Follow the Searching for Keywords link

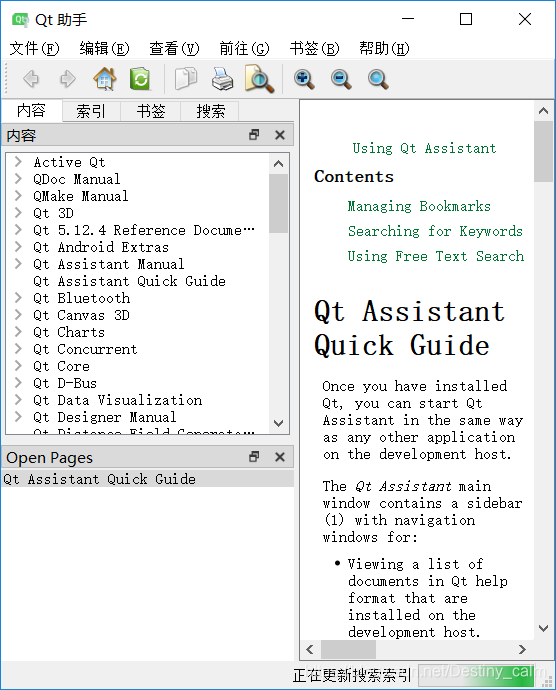tap(435, 231)
